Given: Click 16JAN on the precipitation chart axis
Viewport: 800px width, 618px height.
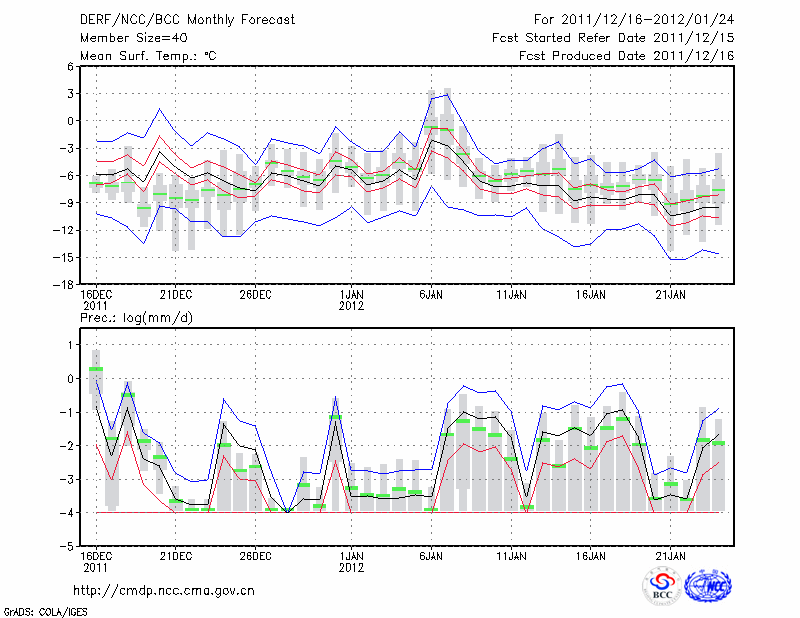Looking at the screenshot, I should pyautogui.click(x=591, y=556).
